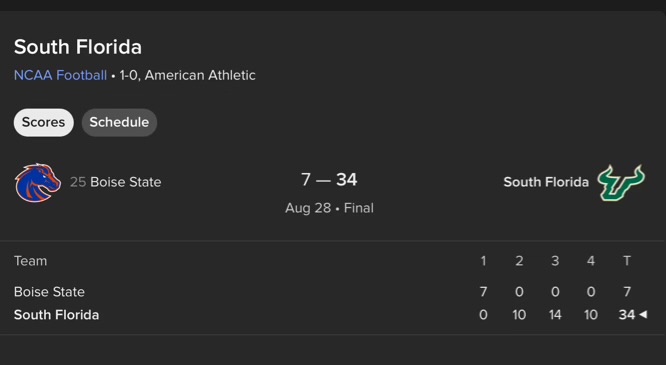
Task: Click the 1-0, American Athletic record text
Action: (x=187, y=75)
